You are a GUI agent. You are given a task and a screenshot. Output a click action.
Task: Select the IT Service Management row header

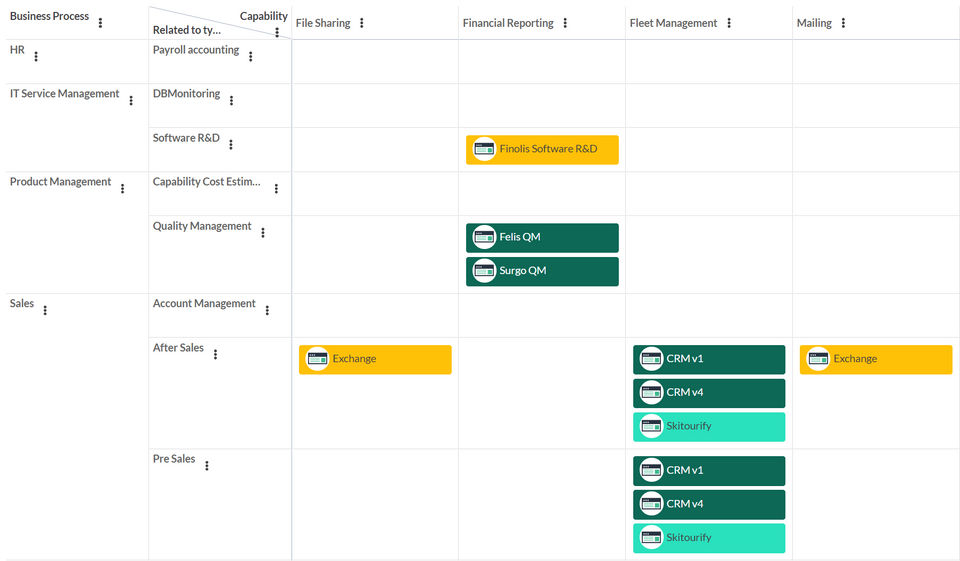(x=64, y=94)
